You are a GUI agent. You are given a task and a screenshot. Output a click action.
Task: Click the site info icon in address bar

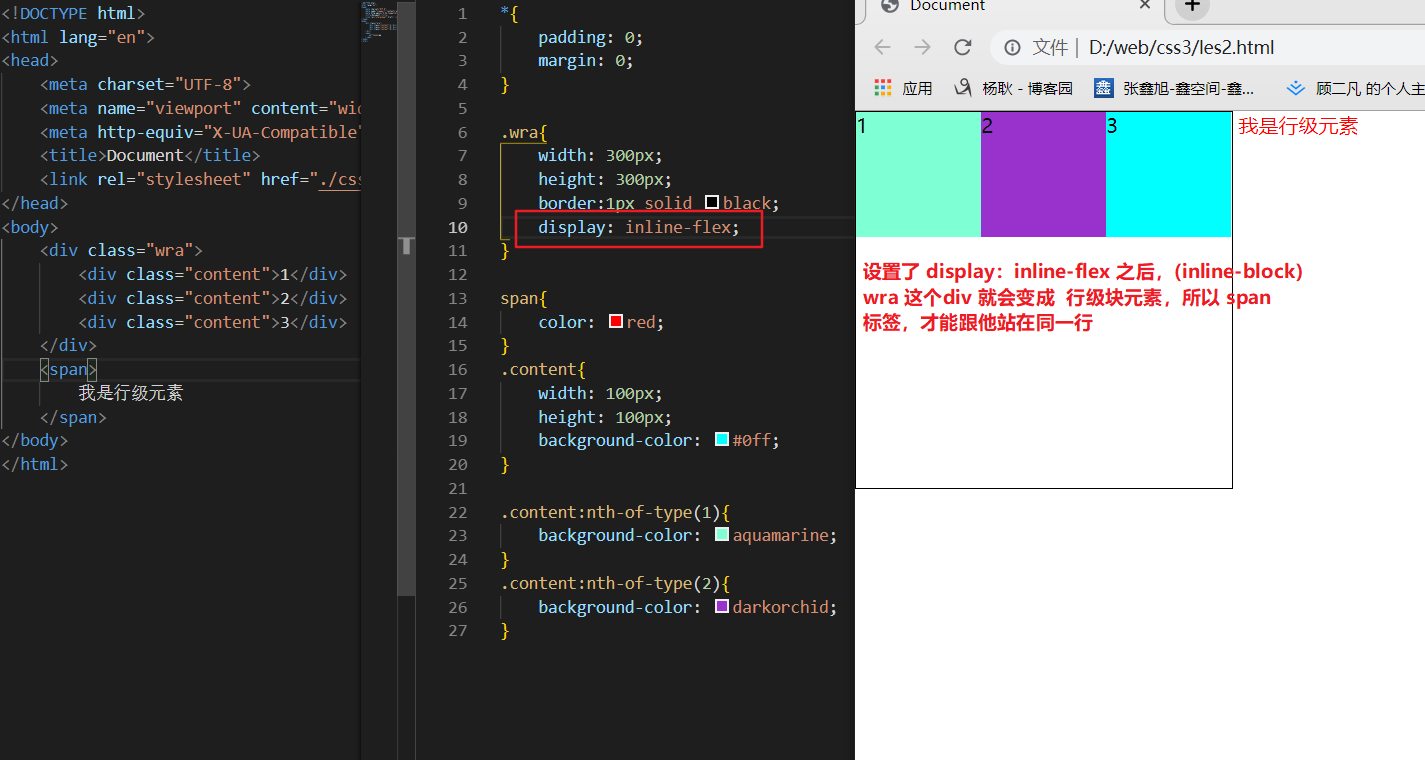click(x=1012, y=48)
